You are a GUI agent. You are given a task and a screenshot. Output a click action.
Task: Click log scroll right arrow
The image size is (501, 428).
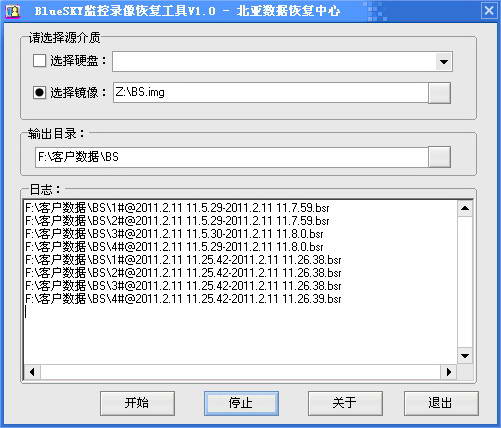449,372
